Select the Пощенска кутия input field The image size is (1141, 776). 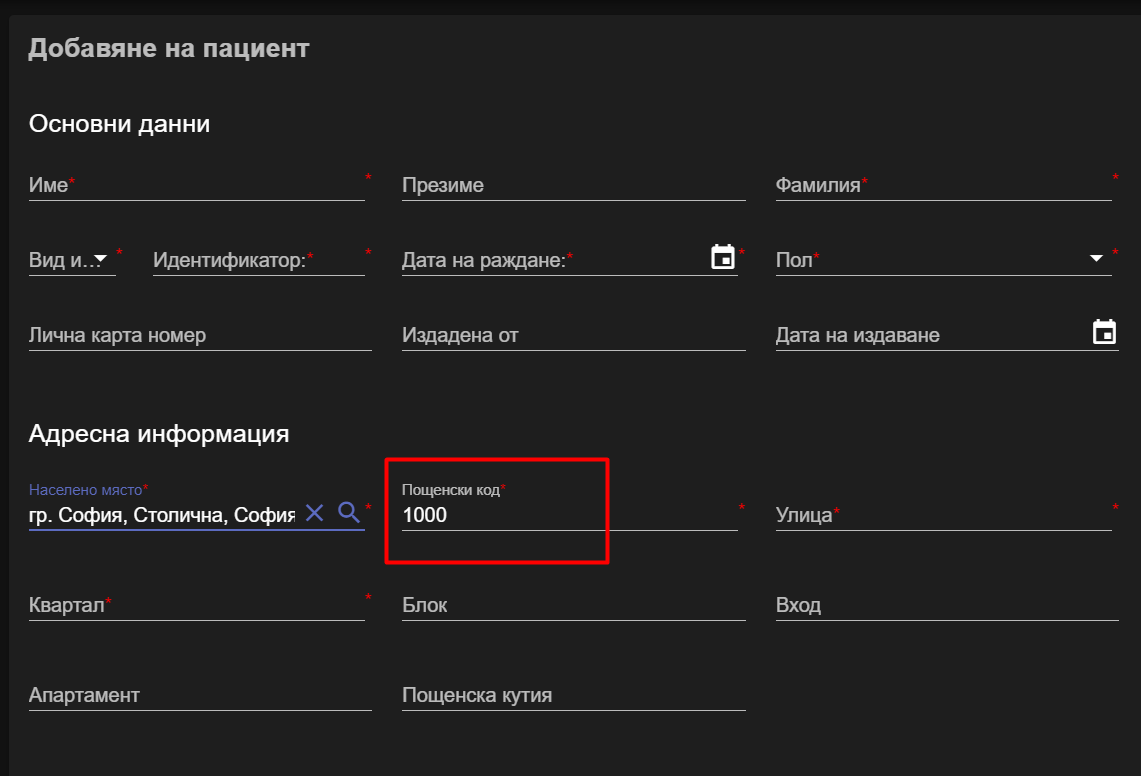pyautogui.click(x=573, y=695)
